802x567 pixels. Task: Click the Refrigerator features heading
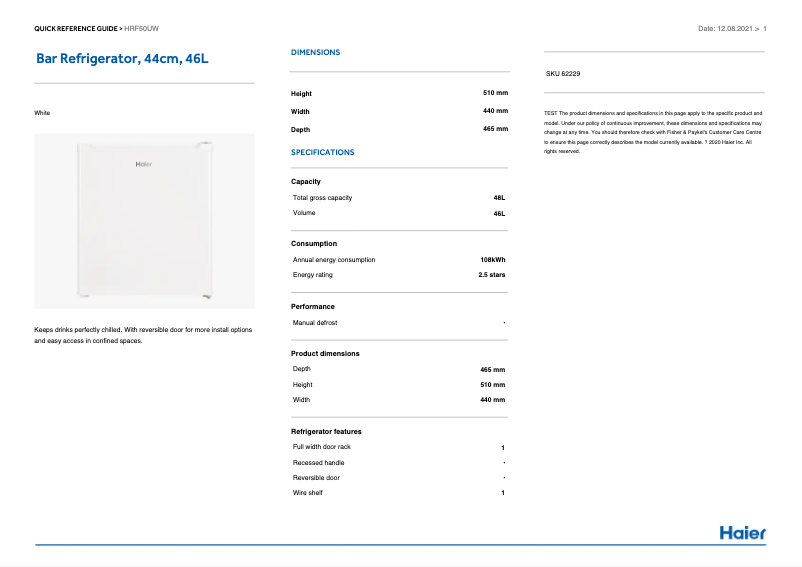click(326, 431)
